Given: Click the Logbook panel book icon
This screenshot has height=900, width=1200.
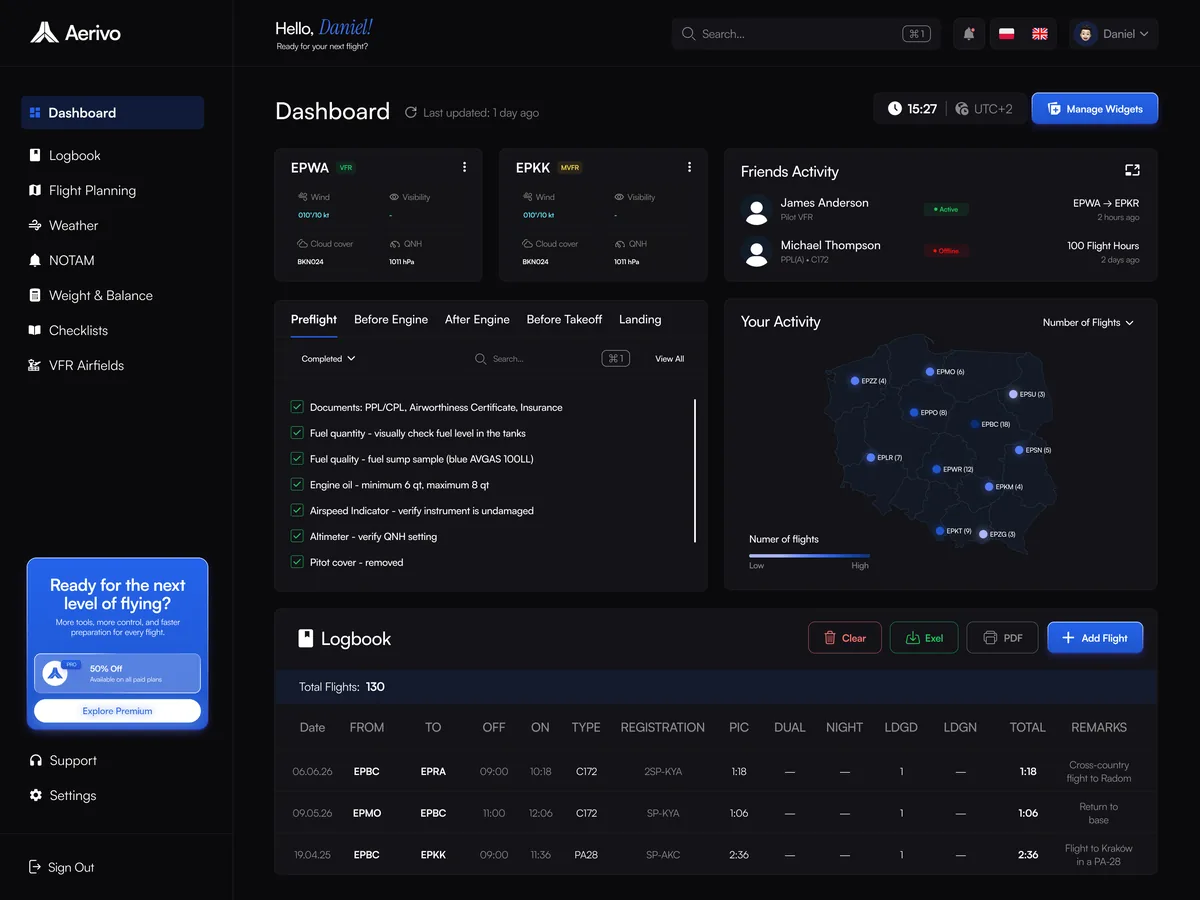Looking at the screenshot, I should click(x=306, y=638).
